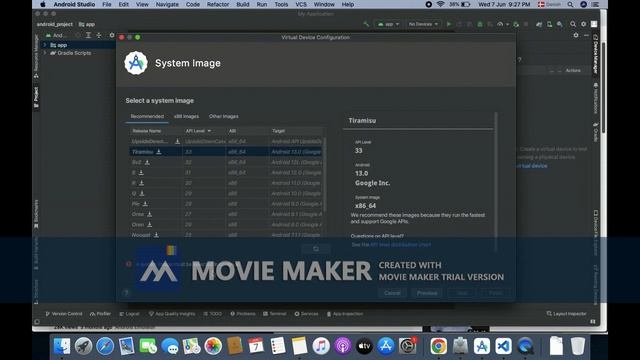The width and height of the screenshot is (640, 360).
Task: Expand Gradle Scripts in project tree
Action: [x=45, y=53]
